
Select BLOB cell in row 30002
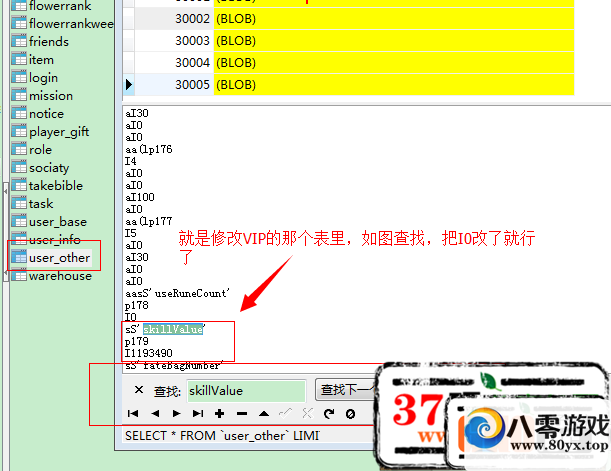pos(394,19)
